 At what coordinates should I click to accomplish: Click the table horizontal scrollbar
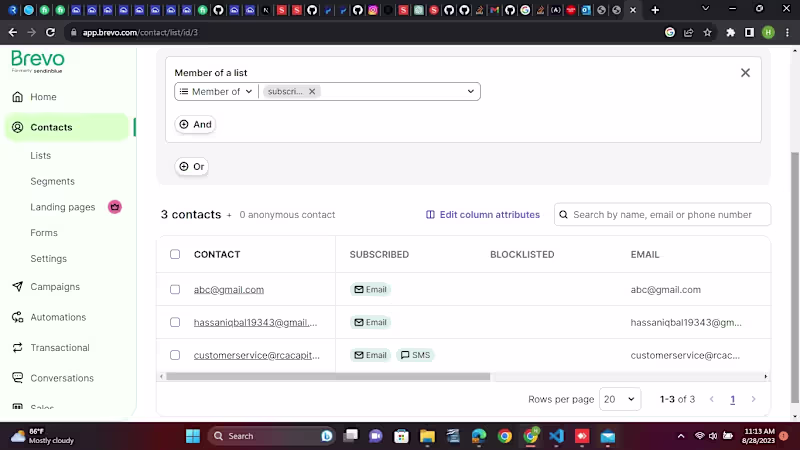(x=328, y=377)
